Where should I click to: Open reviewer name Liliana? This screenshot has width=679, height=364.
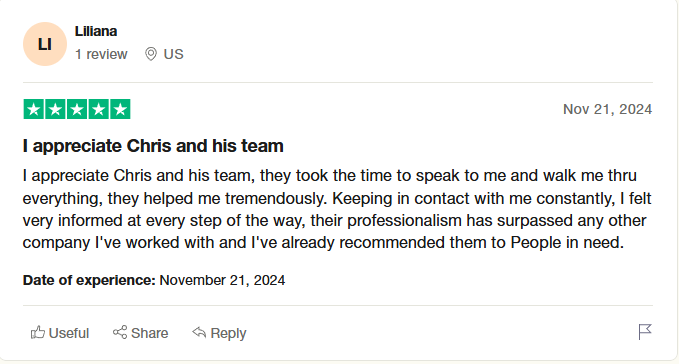(x=96, y=31)
